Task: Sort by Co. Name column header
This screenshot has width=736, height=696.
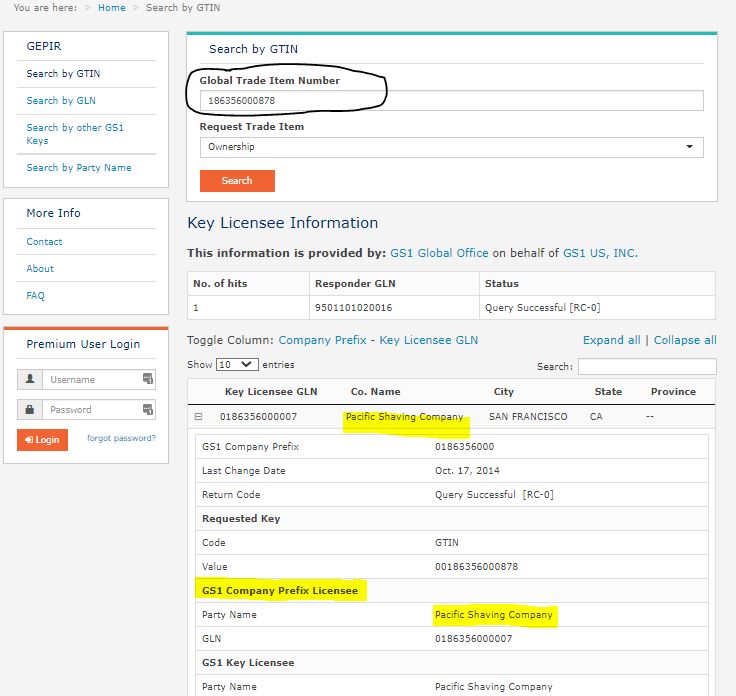Action: point(376,391)
